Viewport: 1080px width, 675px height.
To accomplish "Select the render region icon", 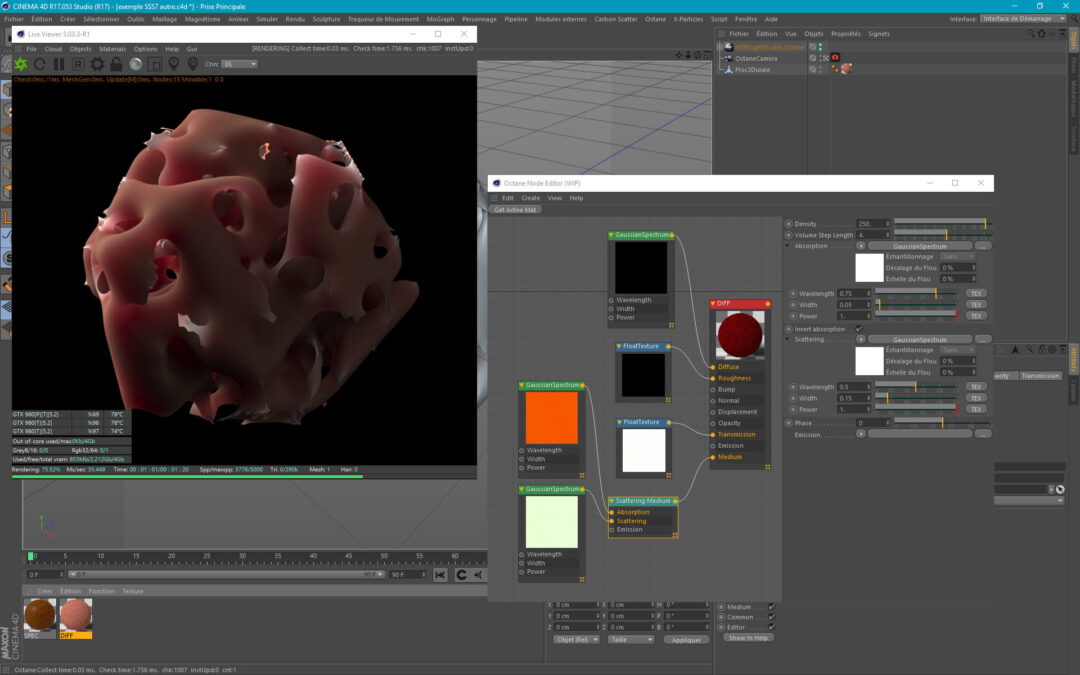I will tap(154, 64).
